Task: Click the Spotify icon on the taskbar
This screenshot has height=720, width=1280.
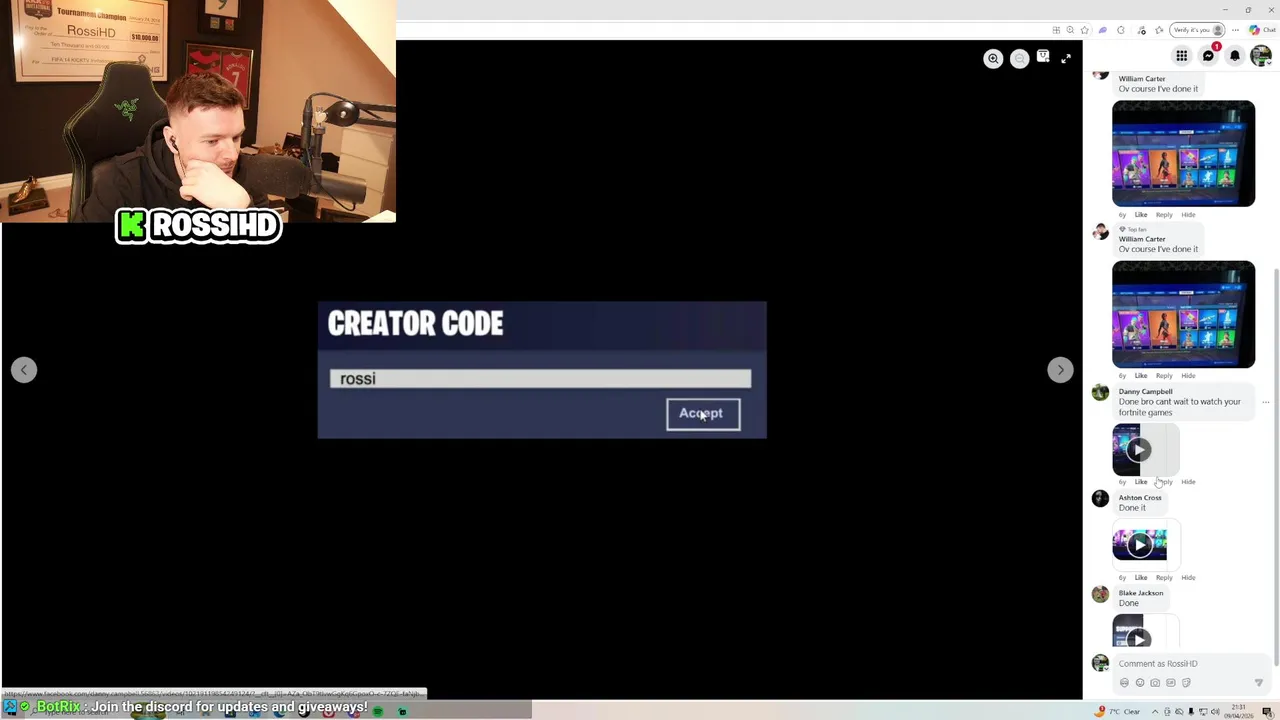Action: pyautogui.click(x=378, y=711)
